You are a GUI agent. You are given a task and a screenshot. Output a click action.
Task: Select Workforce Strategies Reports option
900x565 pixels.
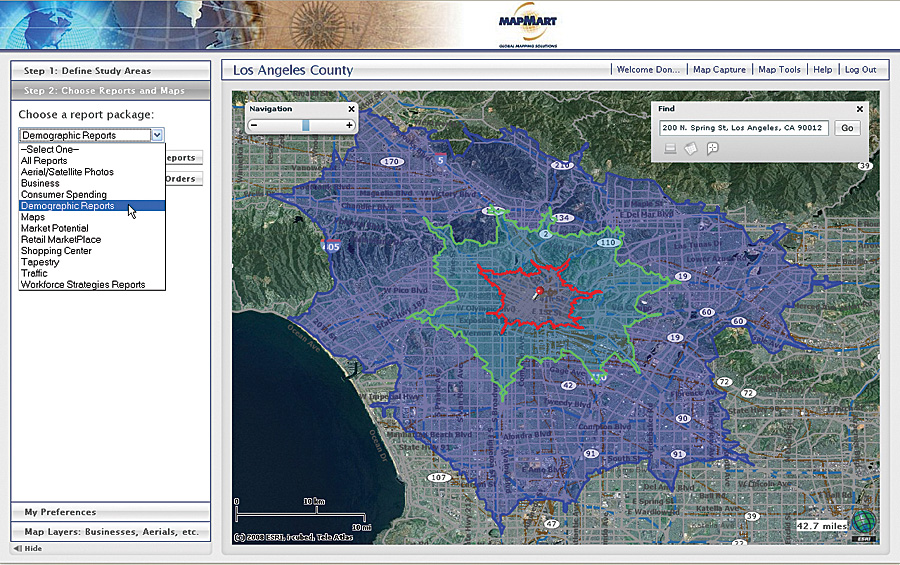[92, 284]
